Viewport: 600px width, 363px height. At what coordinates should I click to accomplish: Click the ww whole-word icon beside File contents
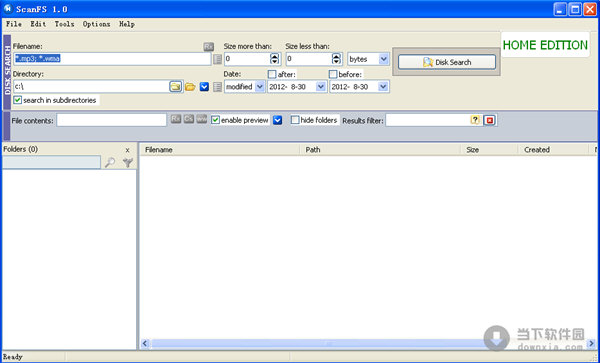(202, 119)
